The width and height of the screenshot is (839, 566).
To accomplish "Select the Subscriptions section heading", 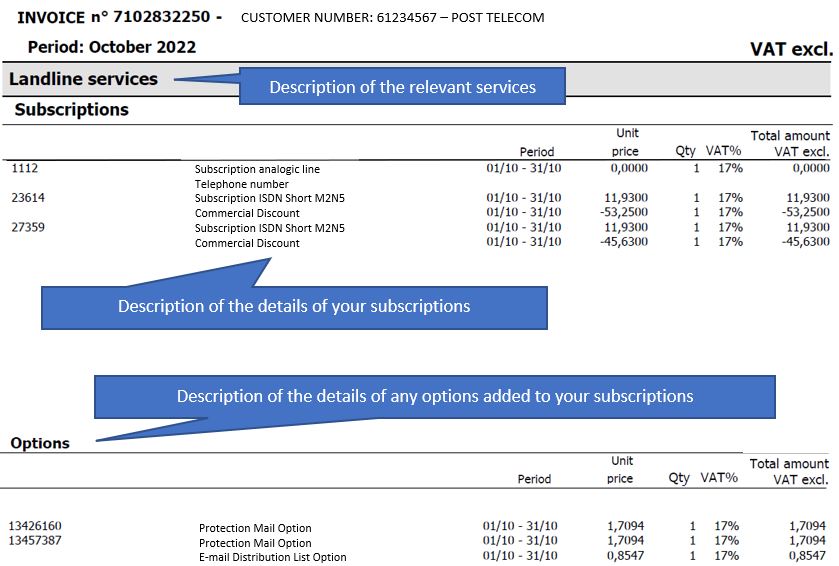I will point(72,110).
